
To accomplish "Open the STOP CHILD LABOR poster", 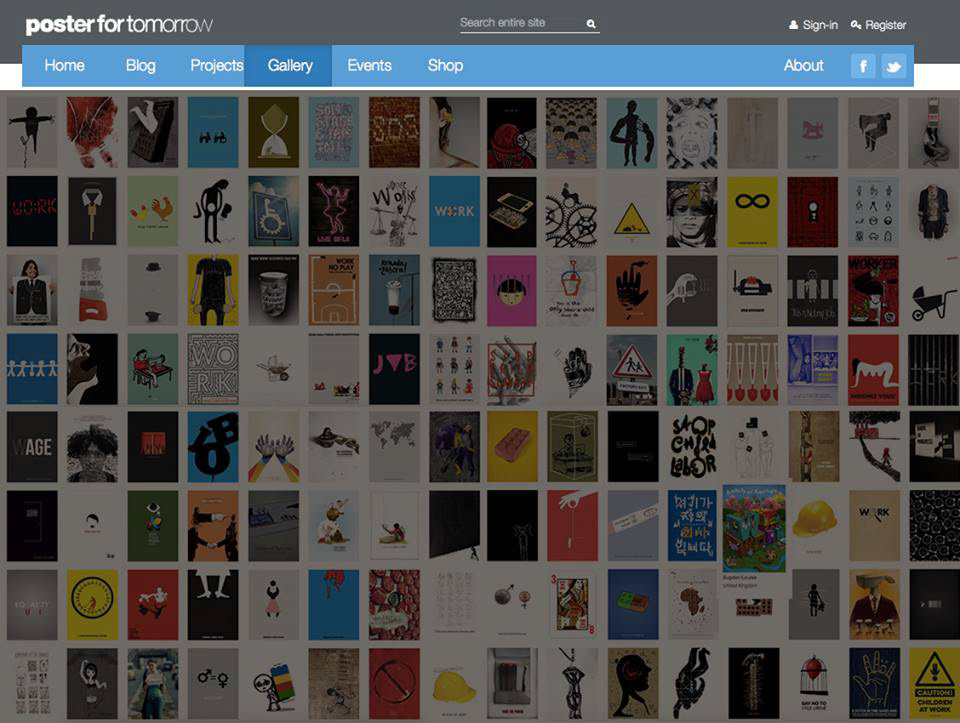I will (x=692, y=447).
